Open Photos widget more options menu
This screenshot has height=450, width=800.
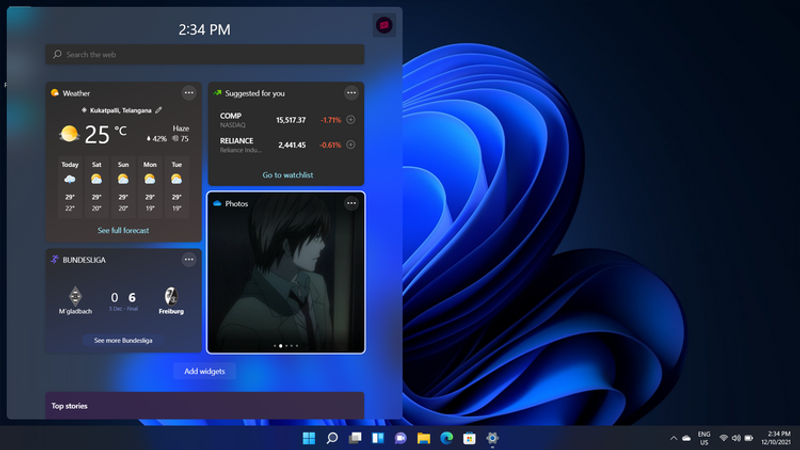coord(351,203)
